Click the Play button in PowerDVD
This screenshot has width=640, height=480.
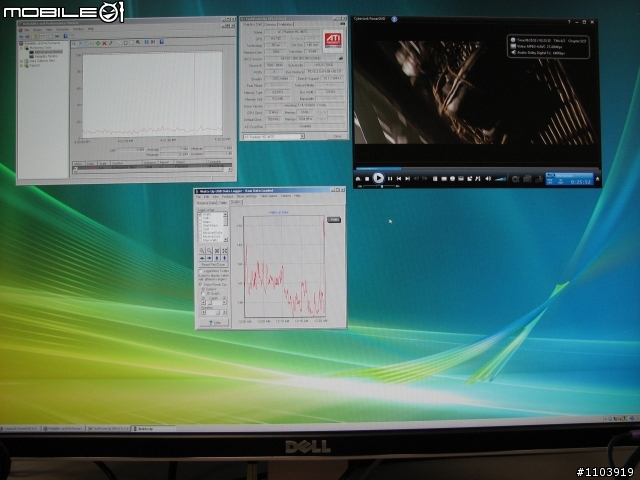click(x=378, y=178)
